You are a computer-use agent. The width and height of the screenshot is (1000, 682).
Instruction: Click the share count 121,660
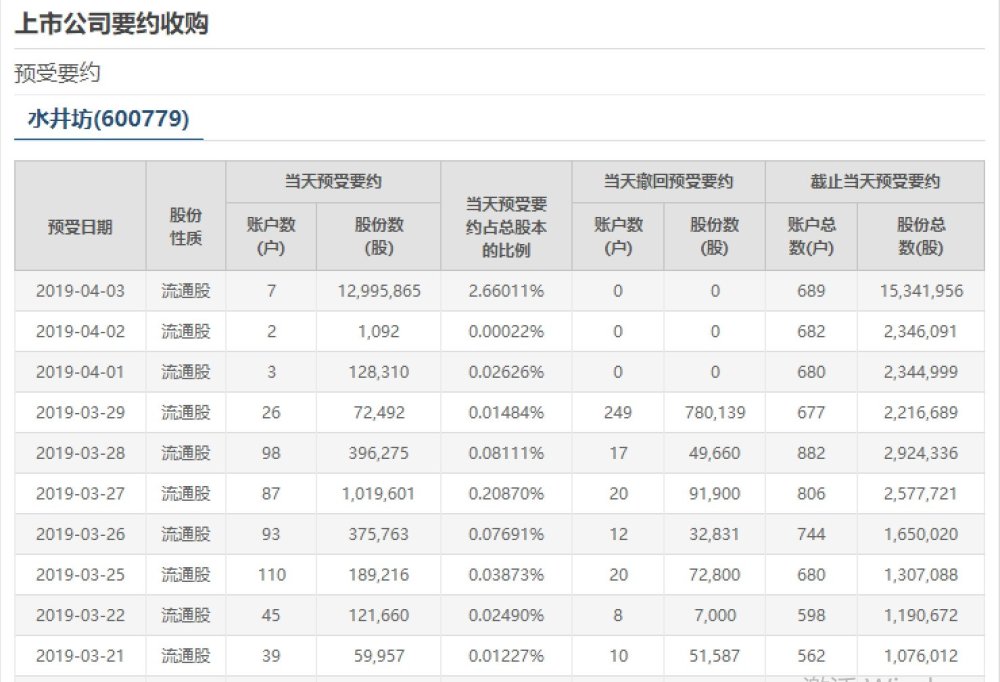point(379,615)
